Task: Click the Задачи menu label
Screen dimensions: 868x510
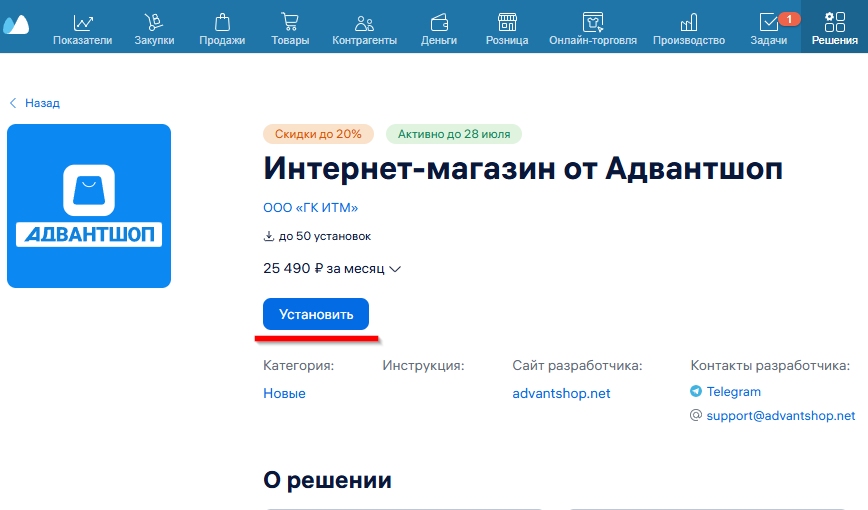Action: 768,40
